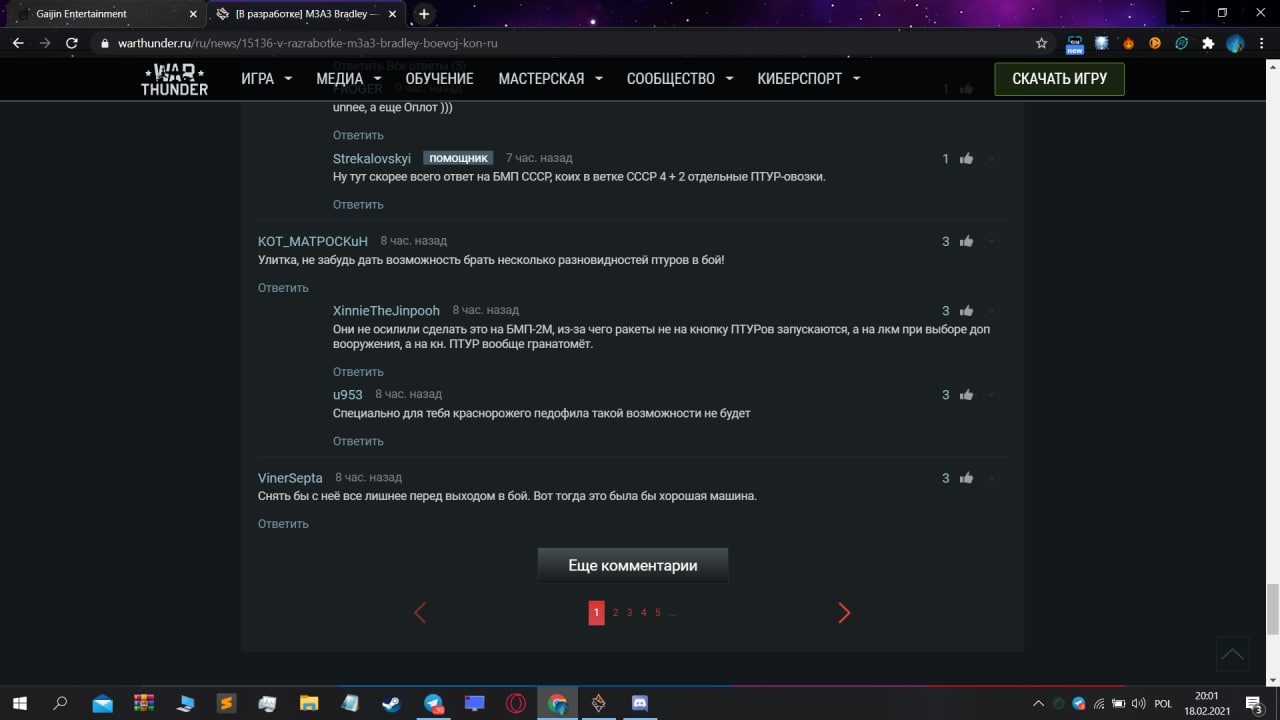Open Windows notification center
This screenshot has width=1280, height=720.
[x=1254, y=703]
